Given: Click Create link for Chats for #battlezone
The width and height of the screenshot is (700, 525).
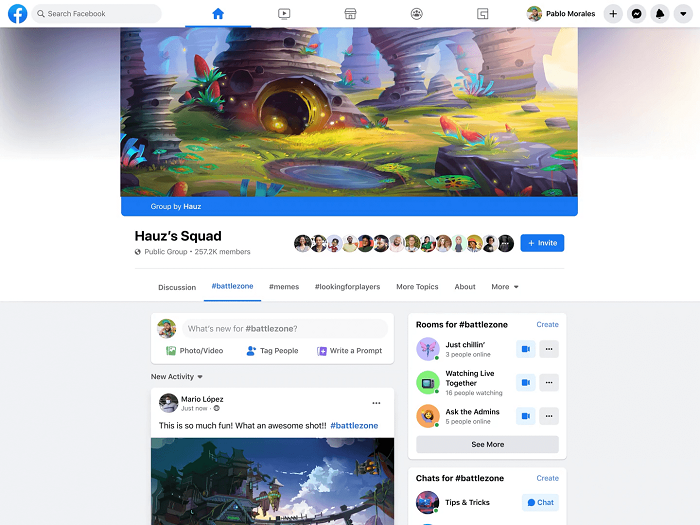Looking at the screenshot, I should [547, 478].
